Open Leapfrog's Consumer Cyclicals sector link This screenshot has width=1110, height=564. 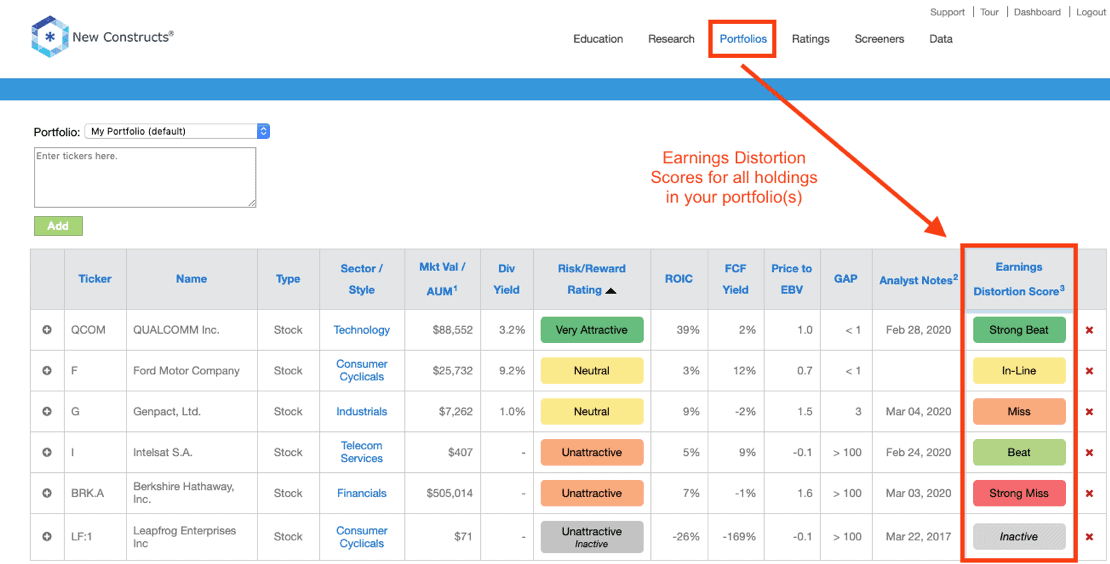[362, 537]
